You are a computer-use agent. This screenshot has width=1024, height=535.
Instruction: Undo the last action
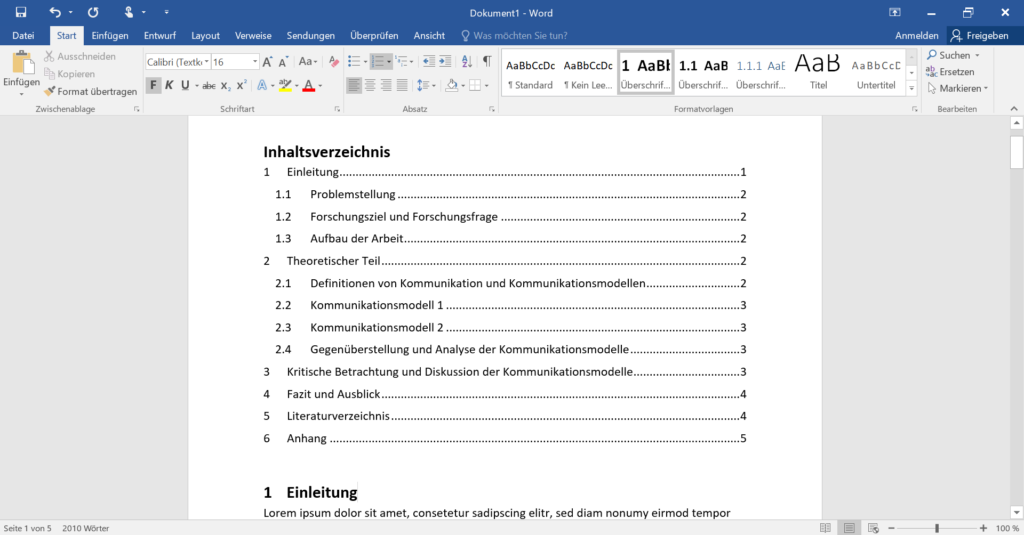(x=55, y=12)
